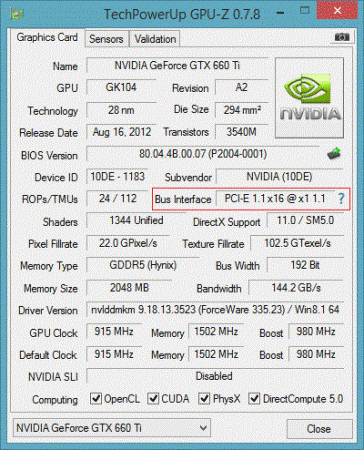Minimize the GPU-Z window

[281, 13]
